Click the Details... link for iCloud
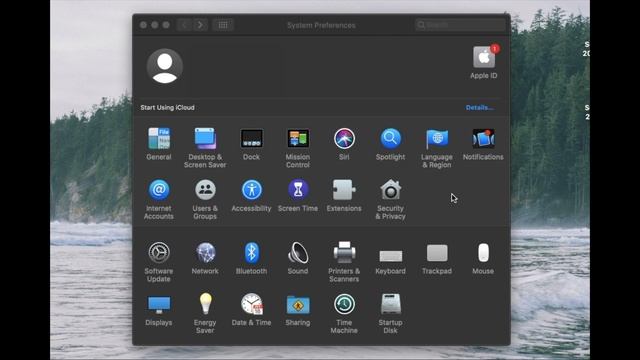The width and height of the screenshot is (640, 360). (x=480, y=108)
